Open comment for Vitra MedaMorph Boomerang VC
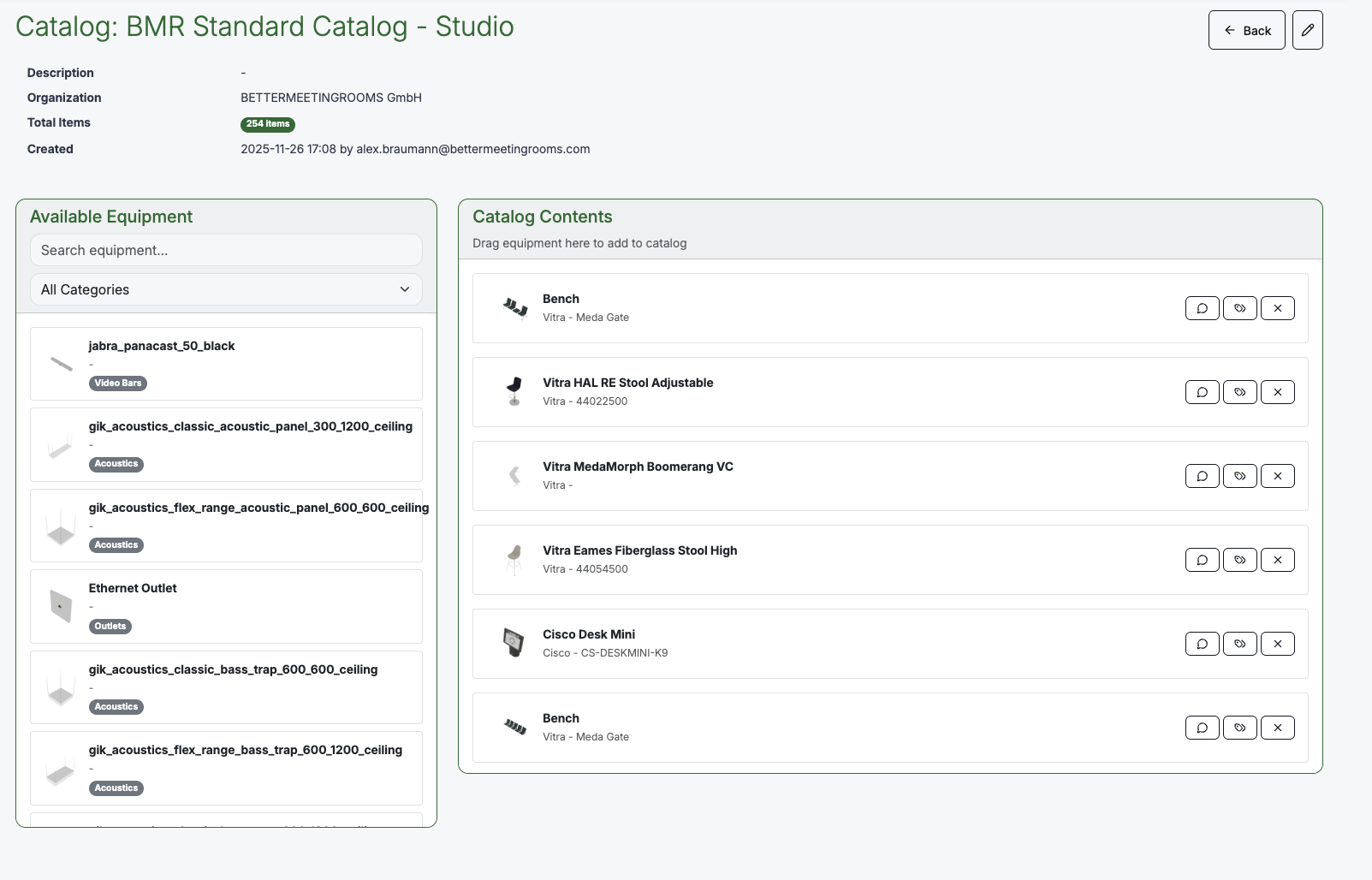The image size is (1372, 880). click(1202, 476)
